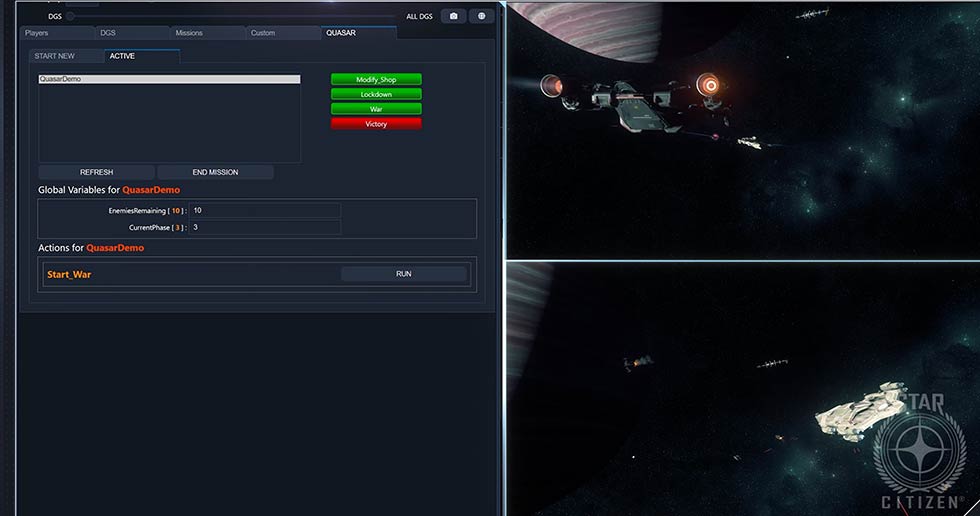Edit the CurrentPhase value field

(265, 227)
